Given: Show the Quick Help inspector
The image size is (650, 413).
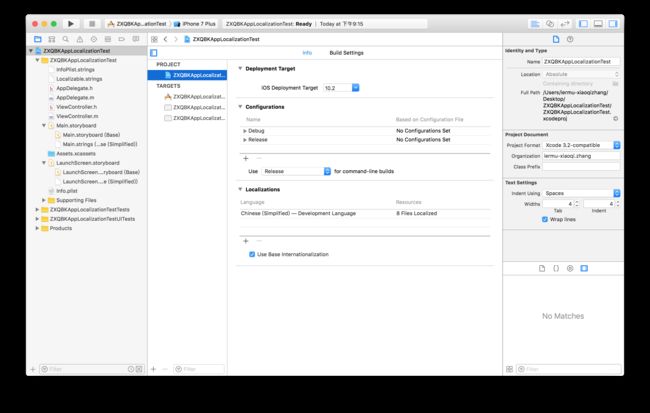Looking at the screenshot, I should point(570,39).
